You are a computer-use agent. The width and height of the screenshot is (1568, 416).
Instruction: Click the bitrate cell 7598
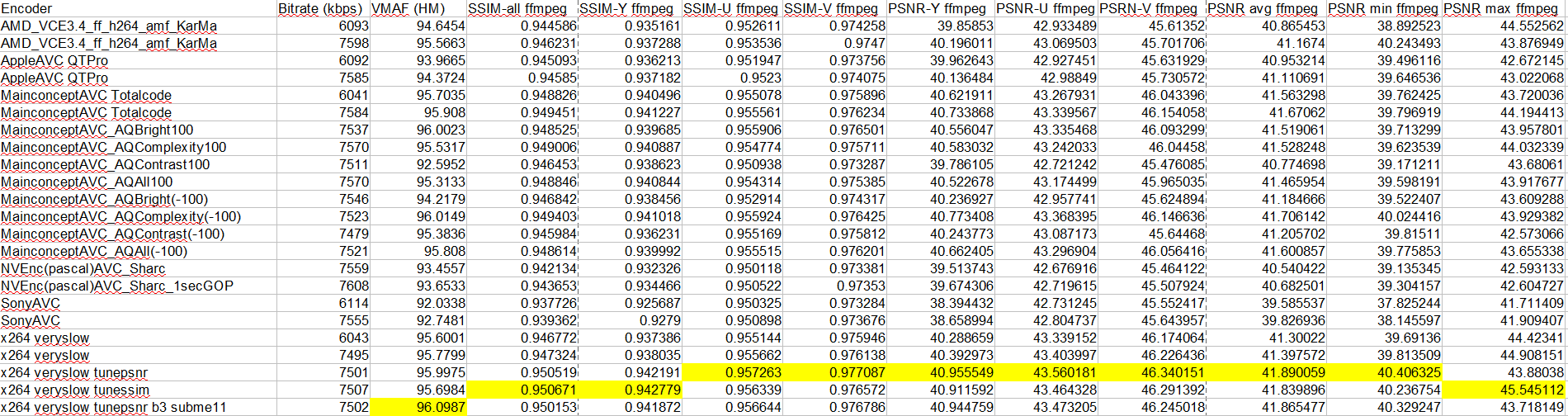point(323,43)
